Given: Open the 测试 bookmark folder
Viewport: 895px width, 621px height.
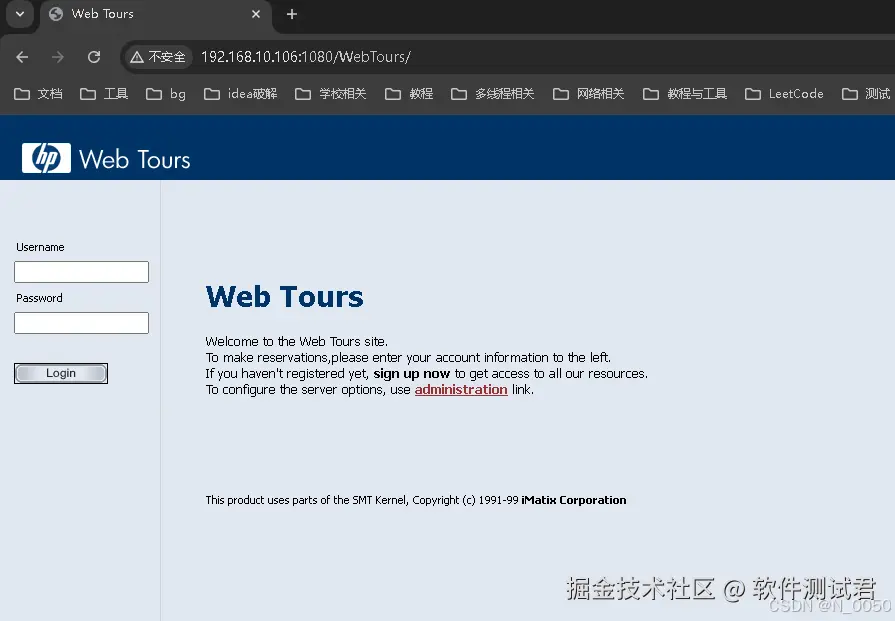Looking at the screenshot, I should point(866,94).
